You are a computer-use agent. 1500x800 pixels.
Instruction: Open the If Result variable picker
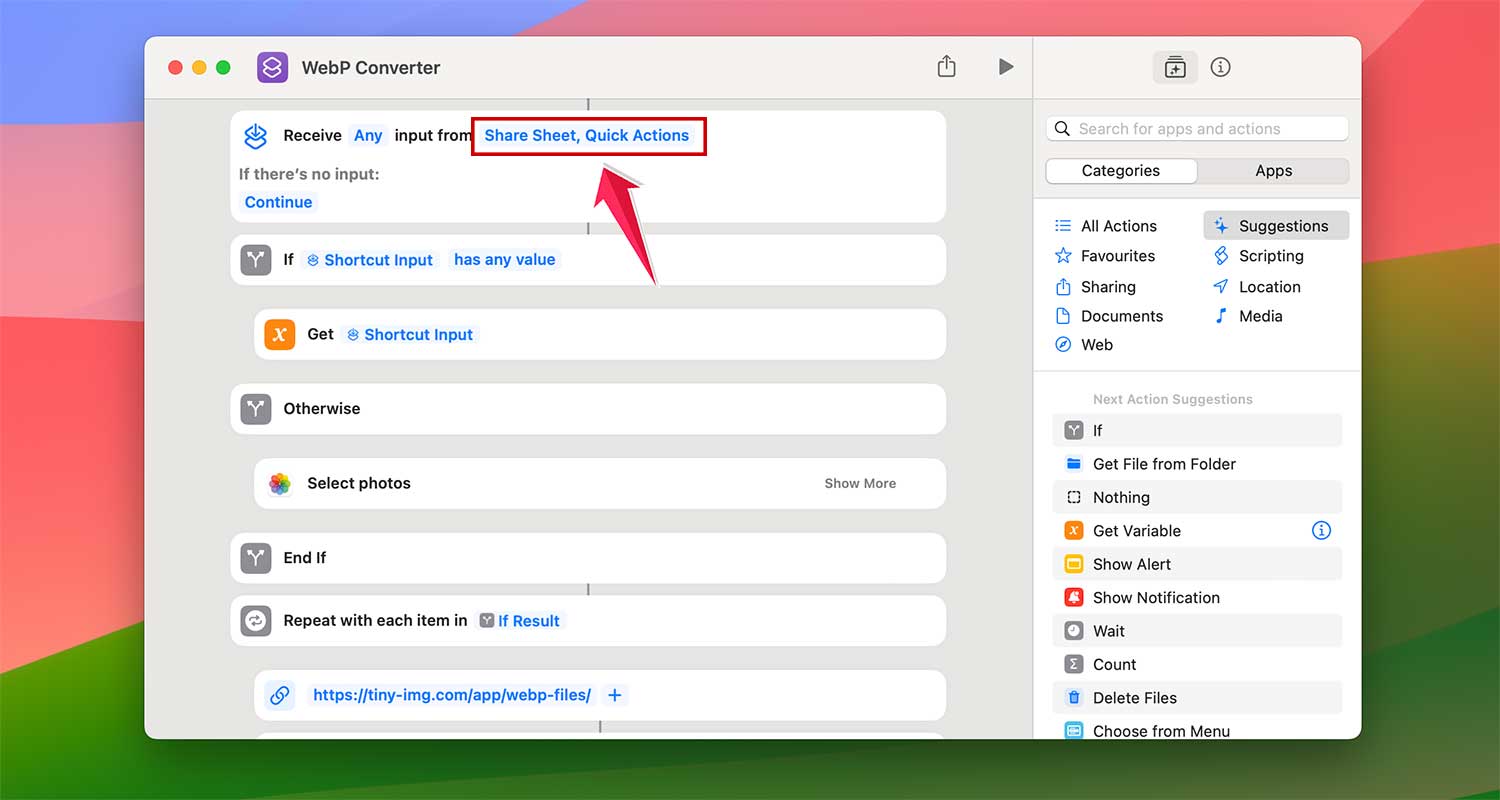click(x=520, y=620)
